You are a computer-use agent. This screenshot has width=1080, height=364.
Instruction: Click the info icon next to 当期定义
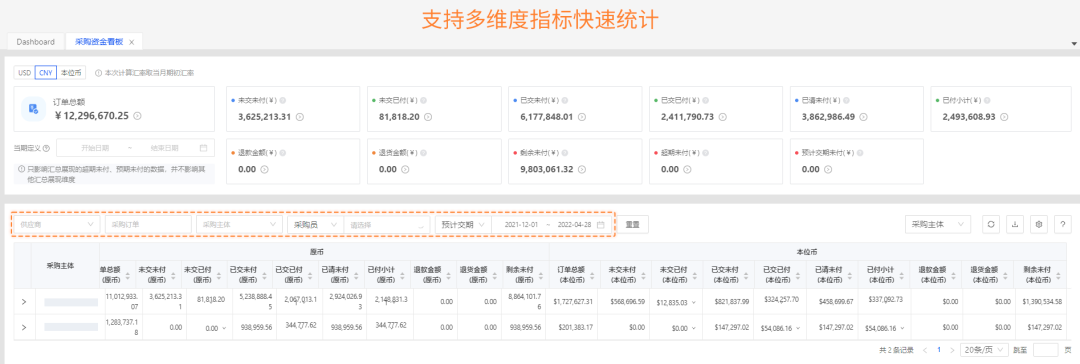click(x=46, y=148)
